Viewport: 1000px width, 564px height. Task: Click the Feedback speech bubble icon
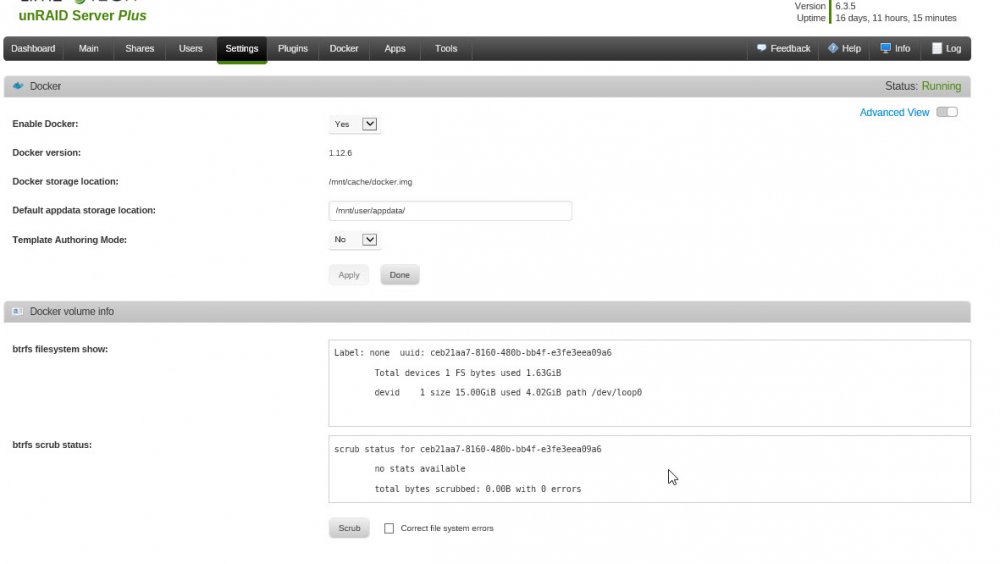(761, 48)
